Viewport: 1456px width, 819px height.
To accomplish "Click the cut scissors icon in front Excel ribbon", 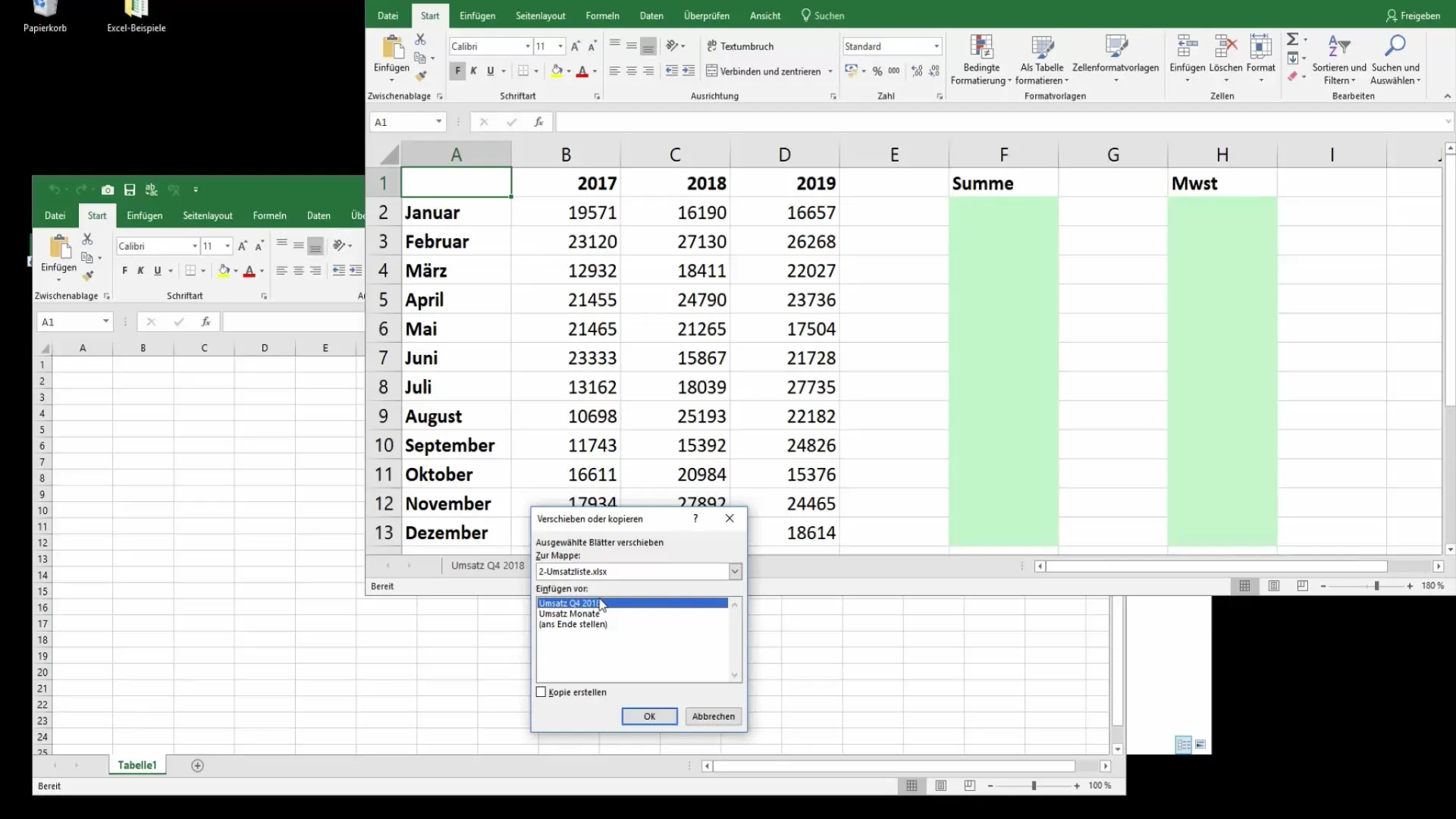I will (x=420, y=39).
